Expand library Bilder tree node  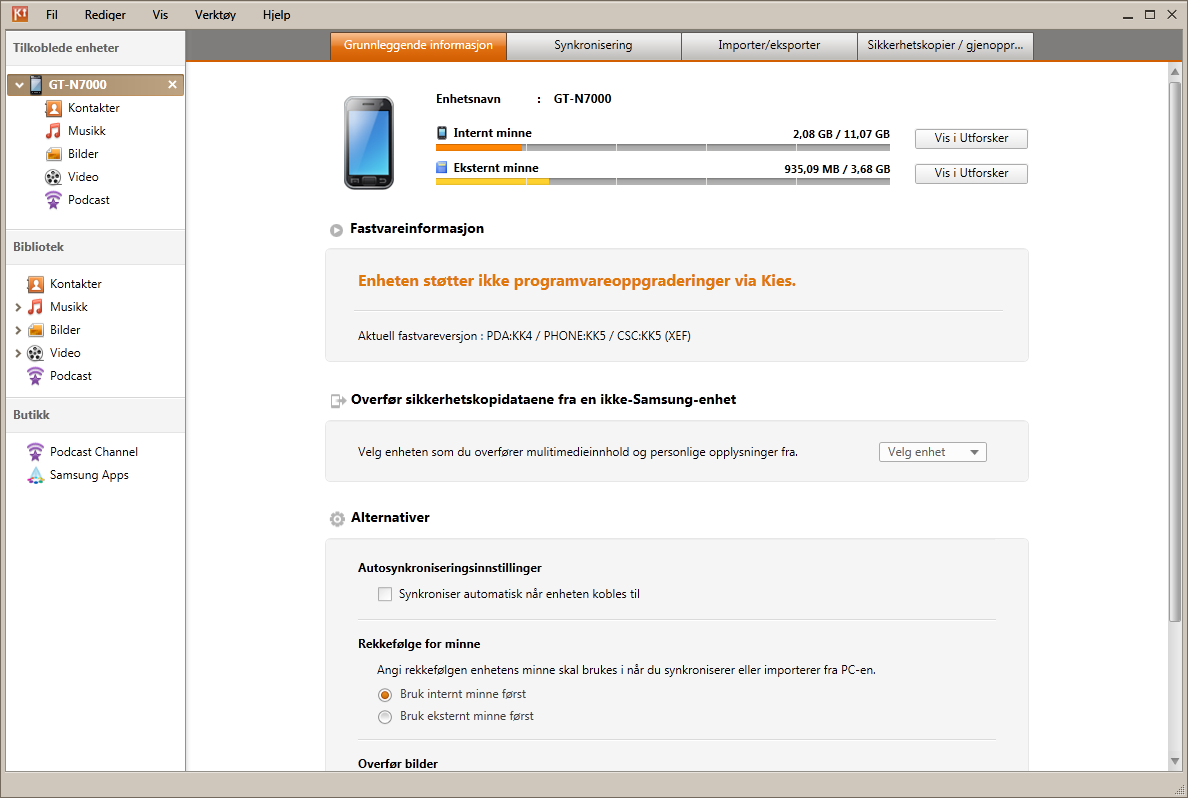(x=18, y=330)
